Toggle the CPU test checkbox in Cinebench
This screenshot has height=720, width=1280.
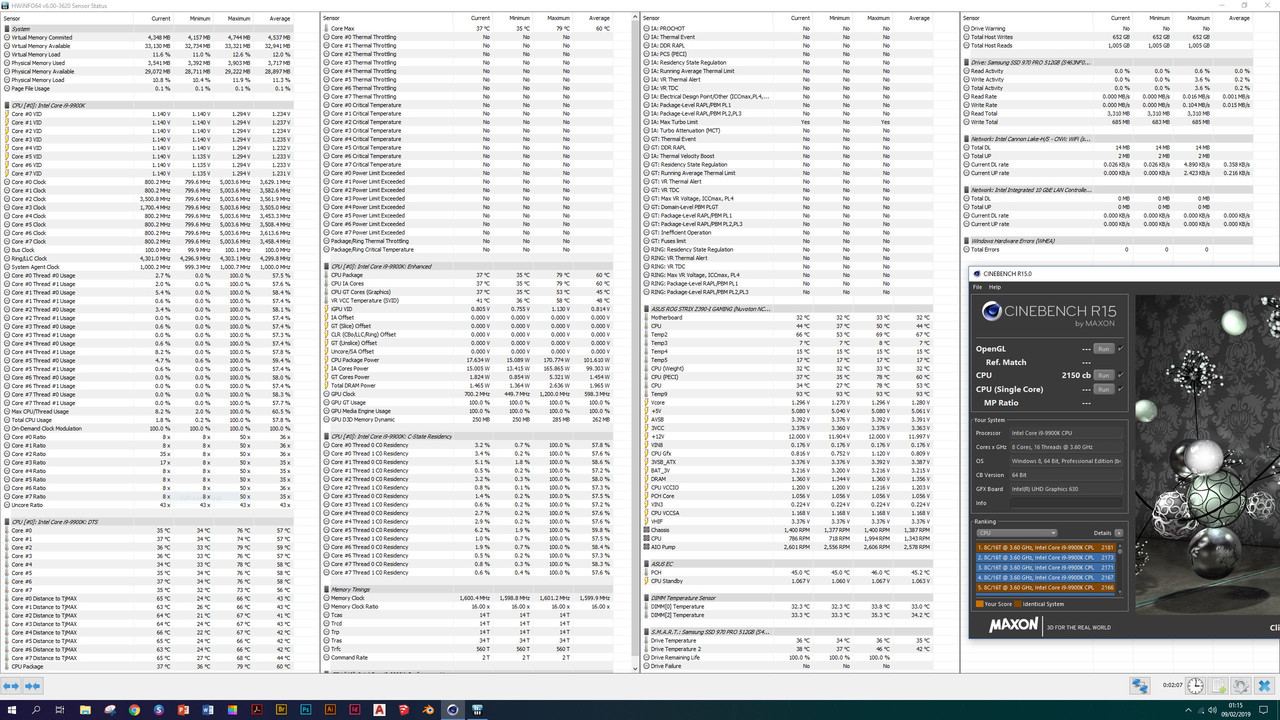(1120, 375)
